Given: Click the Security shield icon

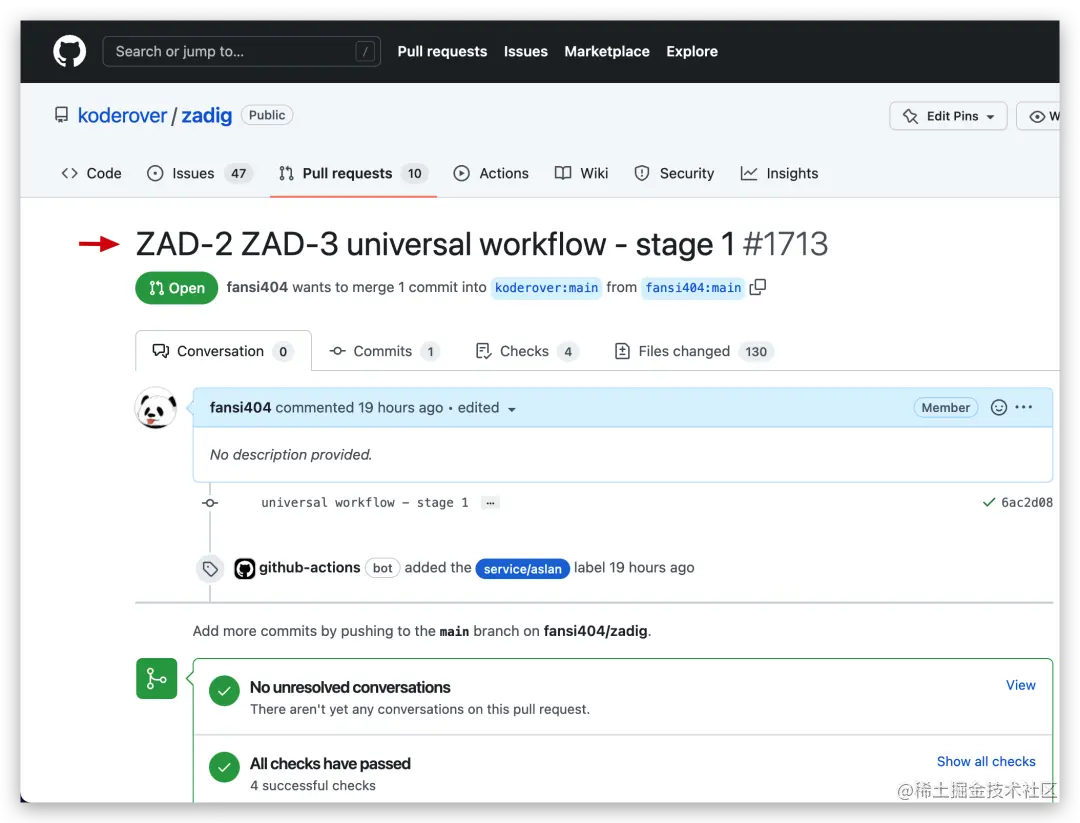Looking at the screenshot, I should tap(641, 174).
